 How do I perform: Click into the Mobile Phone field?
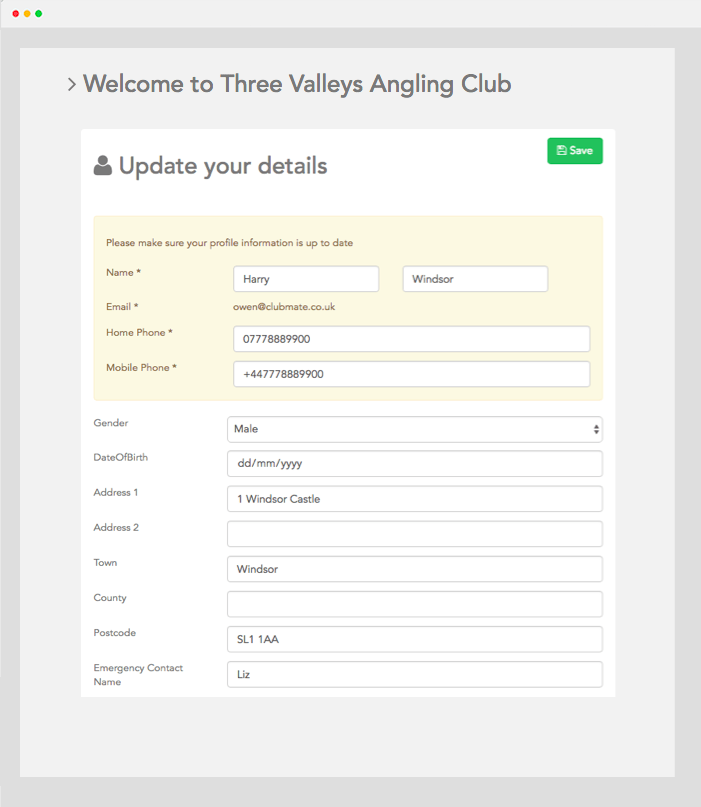tap(411, 374)
